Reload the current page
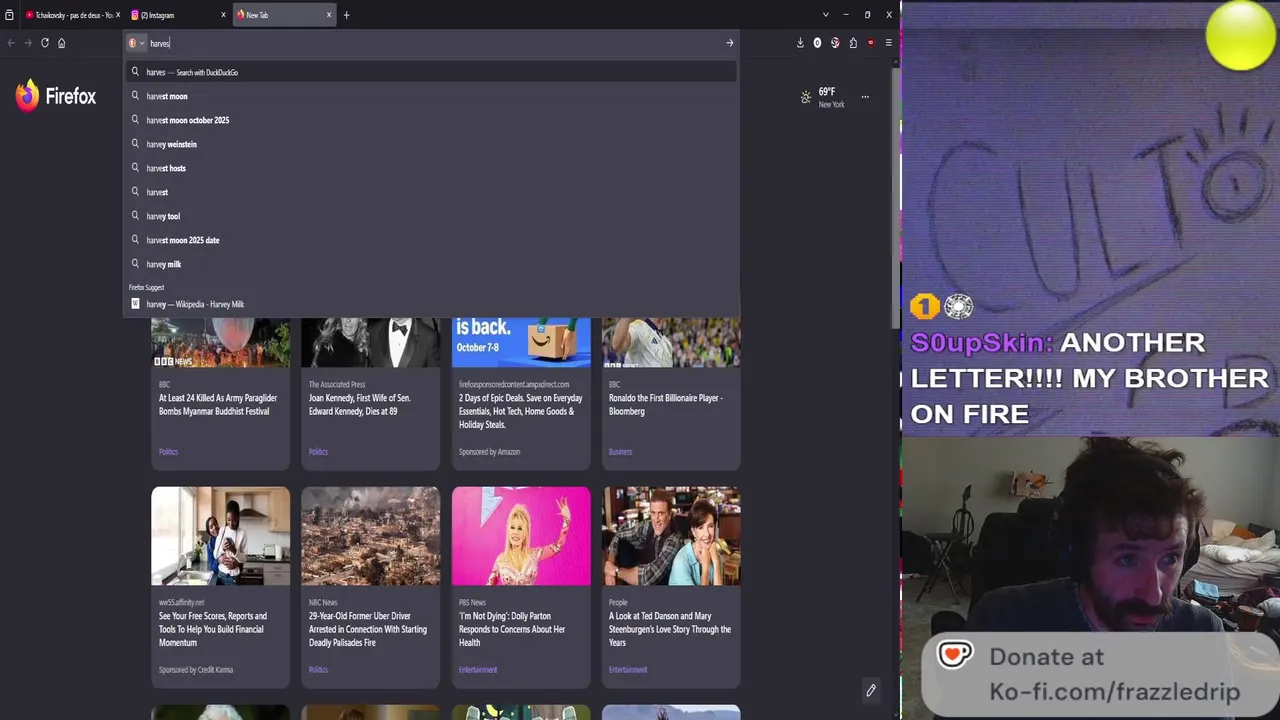This screenshot has width=1280, height=720. click(45, 43)
